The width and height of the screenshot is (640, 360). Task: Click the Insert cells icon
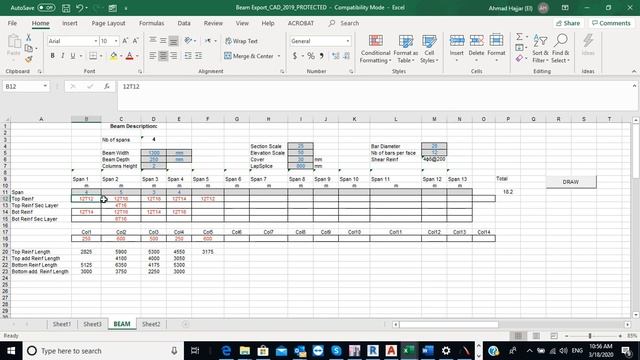tap(457, 40)
